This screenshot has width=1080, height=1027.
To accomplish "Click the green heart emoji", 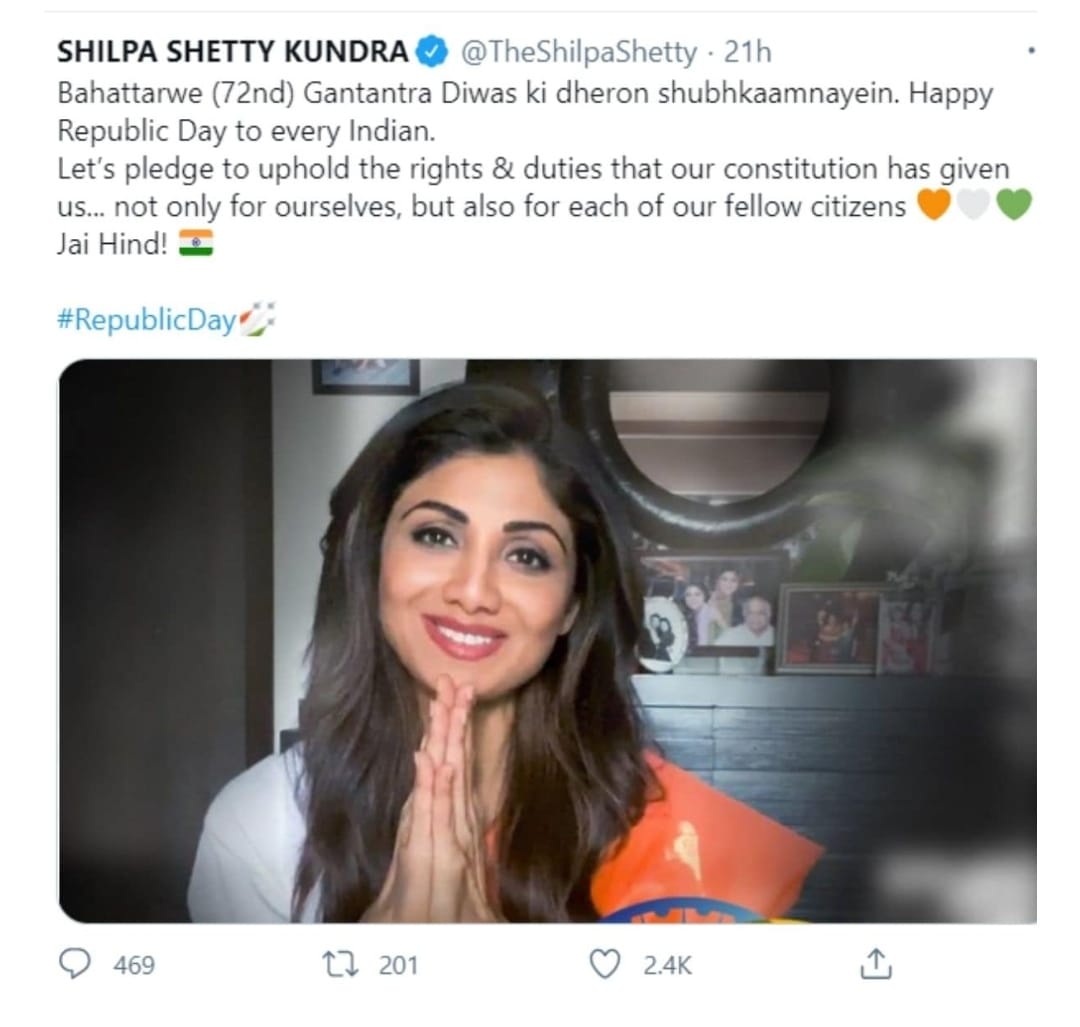I will pyautogui.click(x=1014, y=205).
